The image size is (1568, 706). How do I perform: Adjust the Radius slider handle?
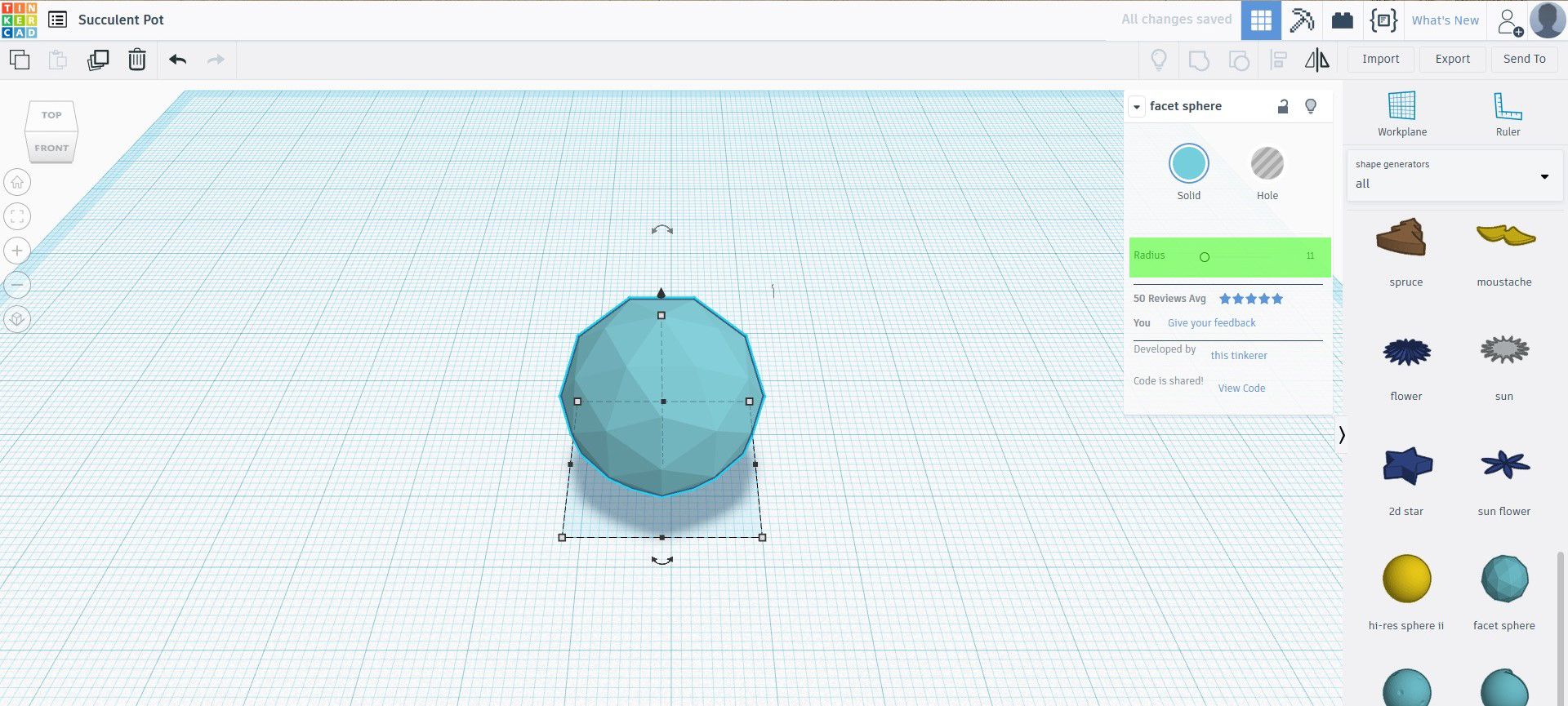(x=1204, y=257)
